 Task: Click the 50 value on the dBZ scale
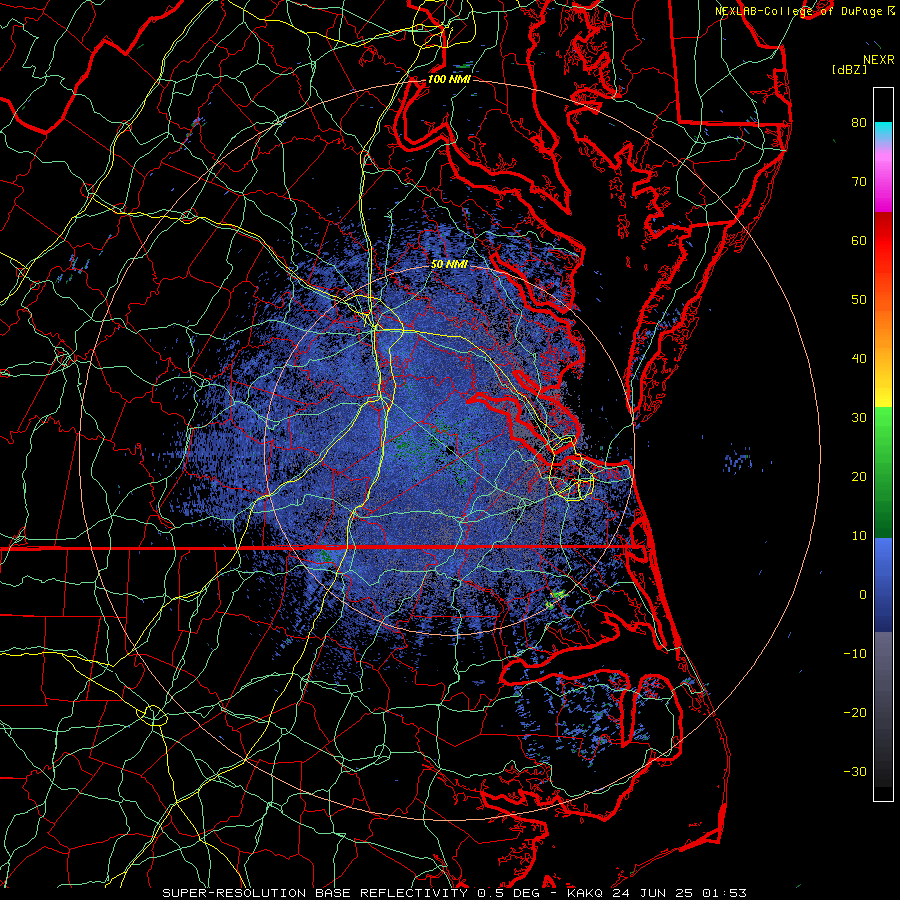(x=859, y=300)
